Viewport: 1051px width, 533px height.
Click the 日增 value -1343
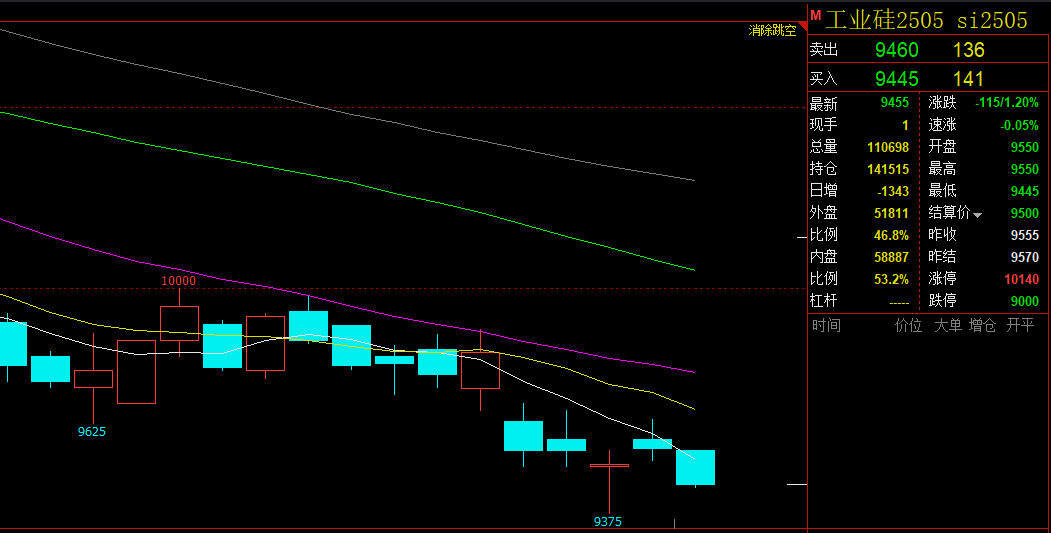coord(893,191)
